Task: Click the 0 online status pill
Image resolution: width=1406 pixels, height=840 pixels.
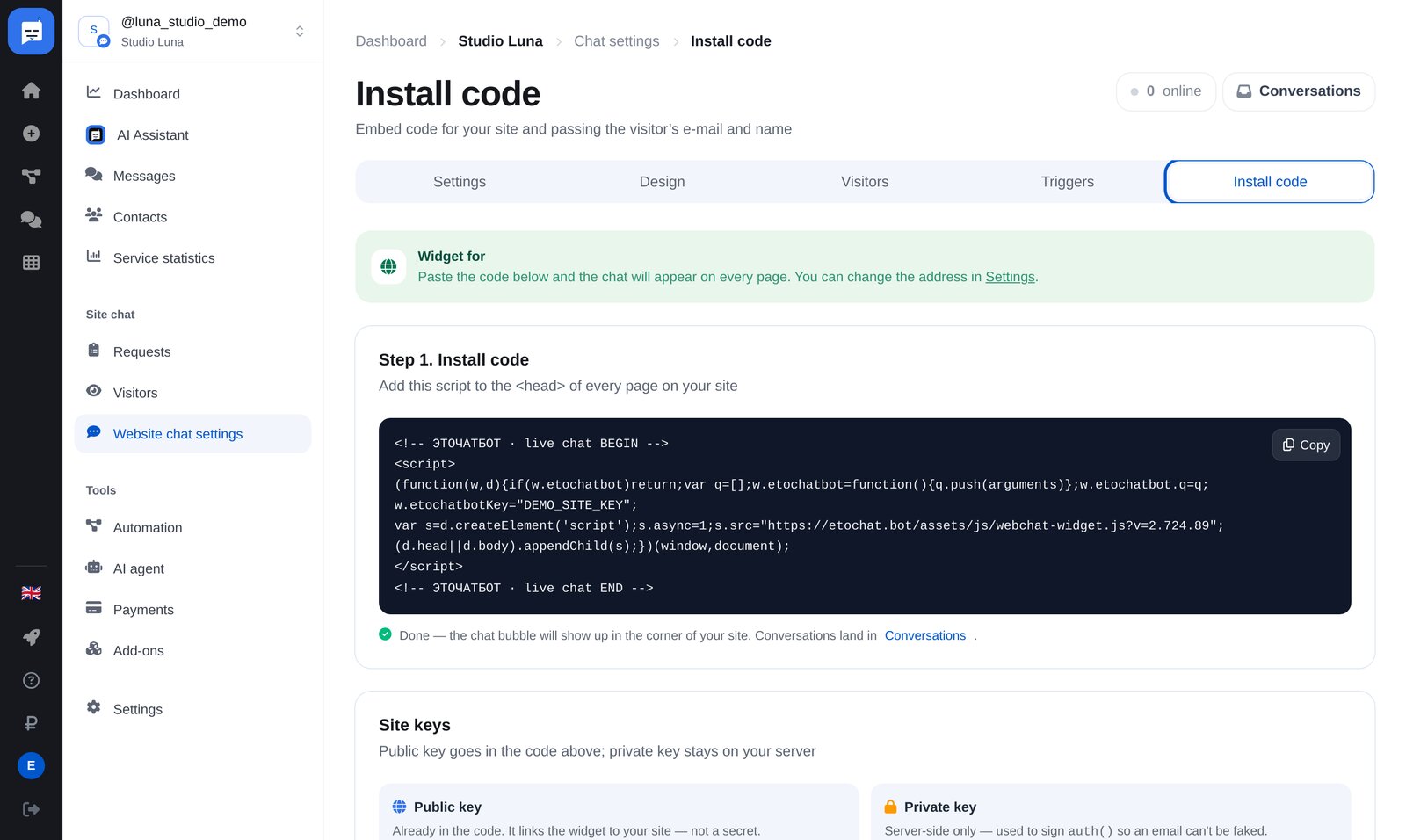Action: 1166,91
